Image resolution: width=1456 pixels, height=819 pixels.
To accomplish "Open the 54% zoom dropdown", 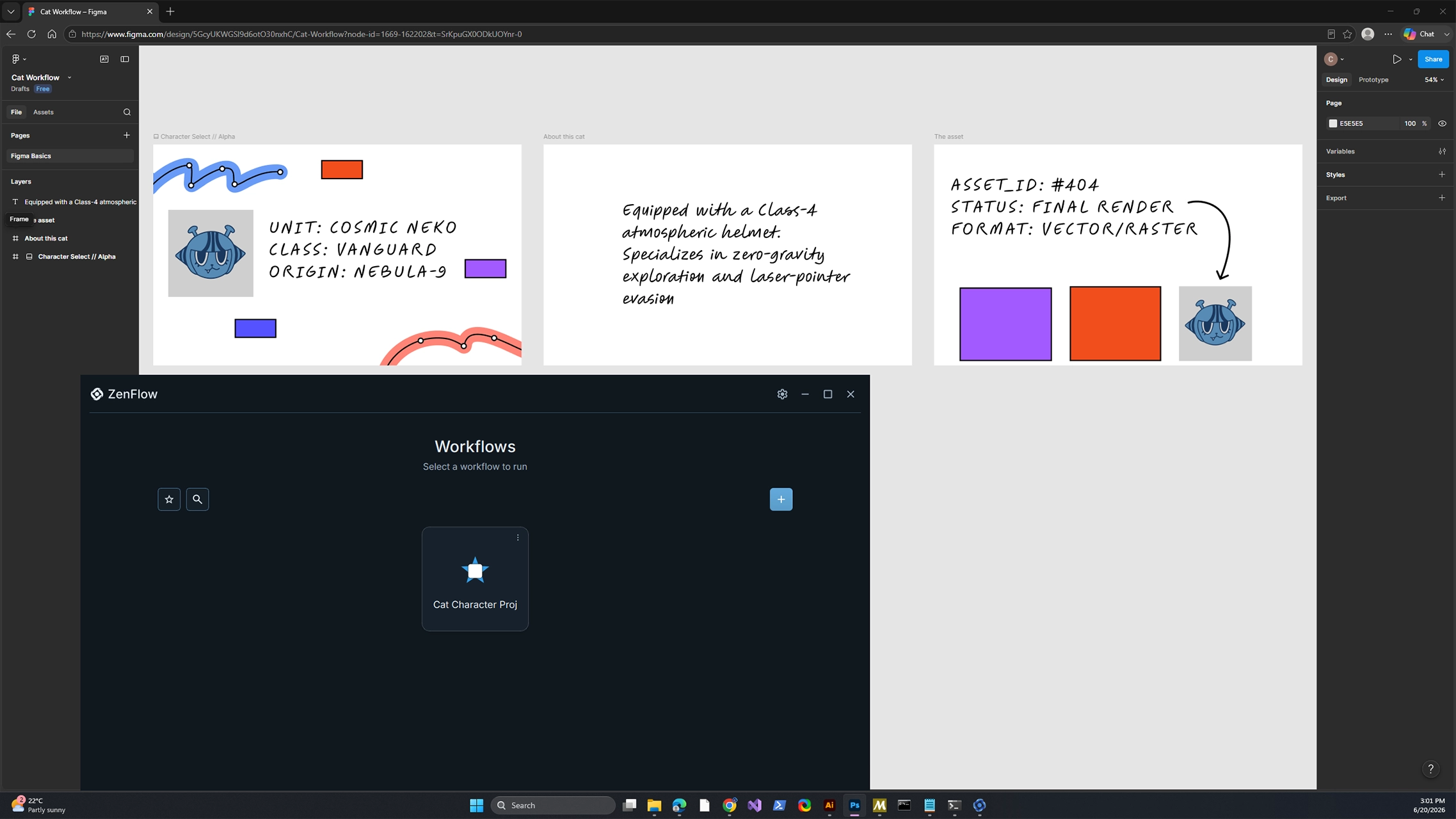I will [1434, 80].
